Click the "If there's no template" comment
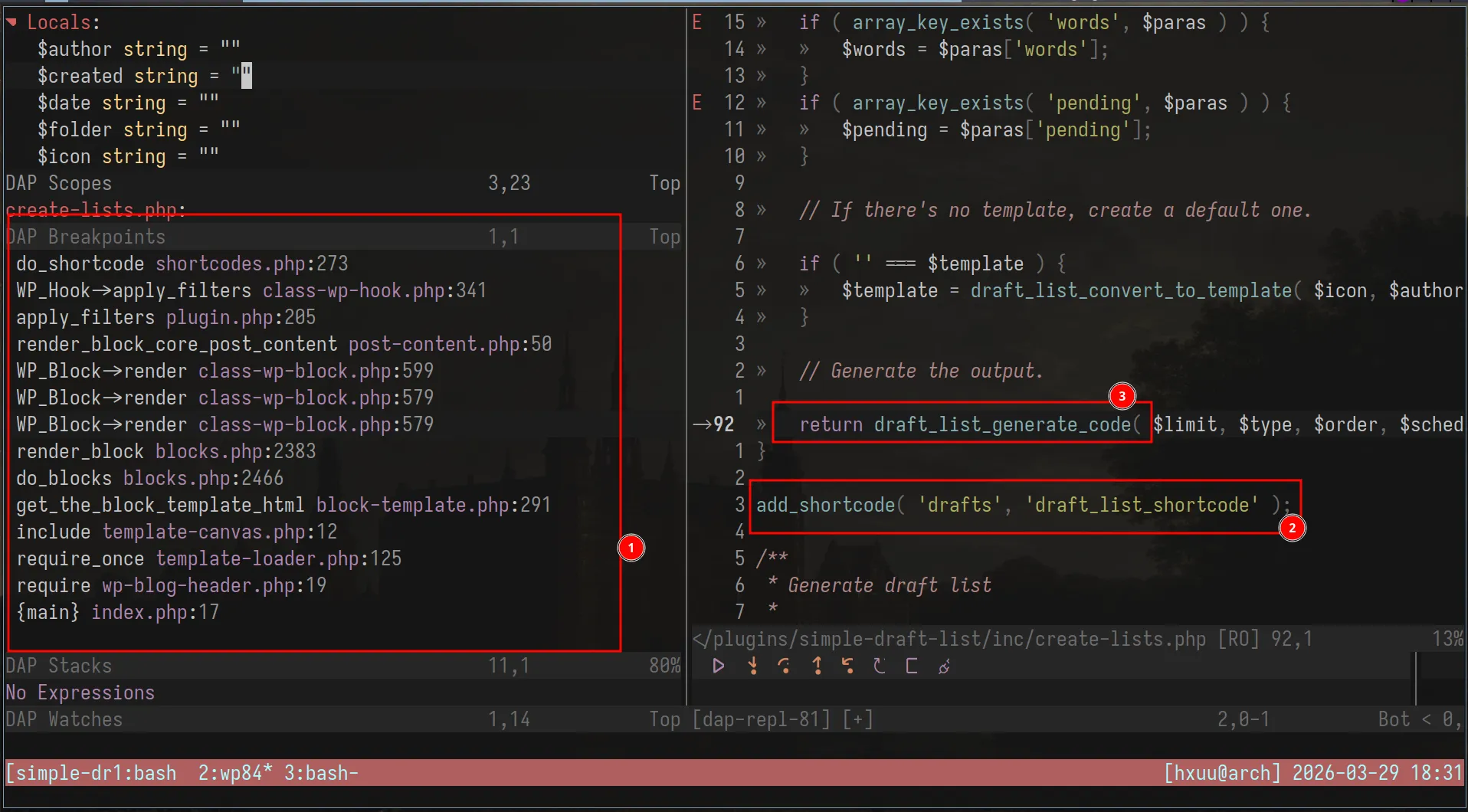The height and width of the screenshot is (812, 1468). tap(1055, 210)
